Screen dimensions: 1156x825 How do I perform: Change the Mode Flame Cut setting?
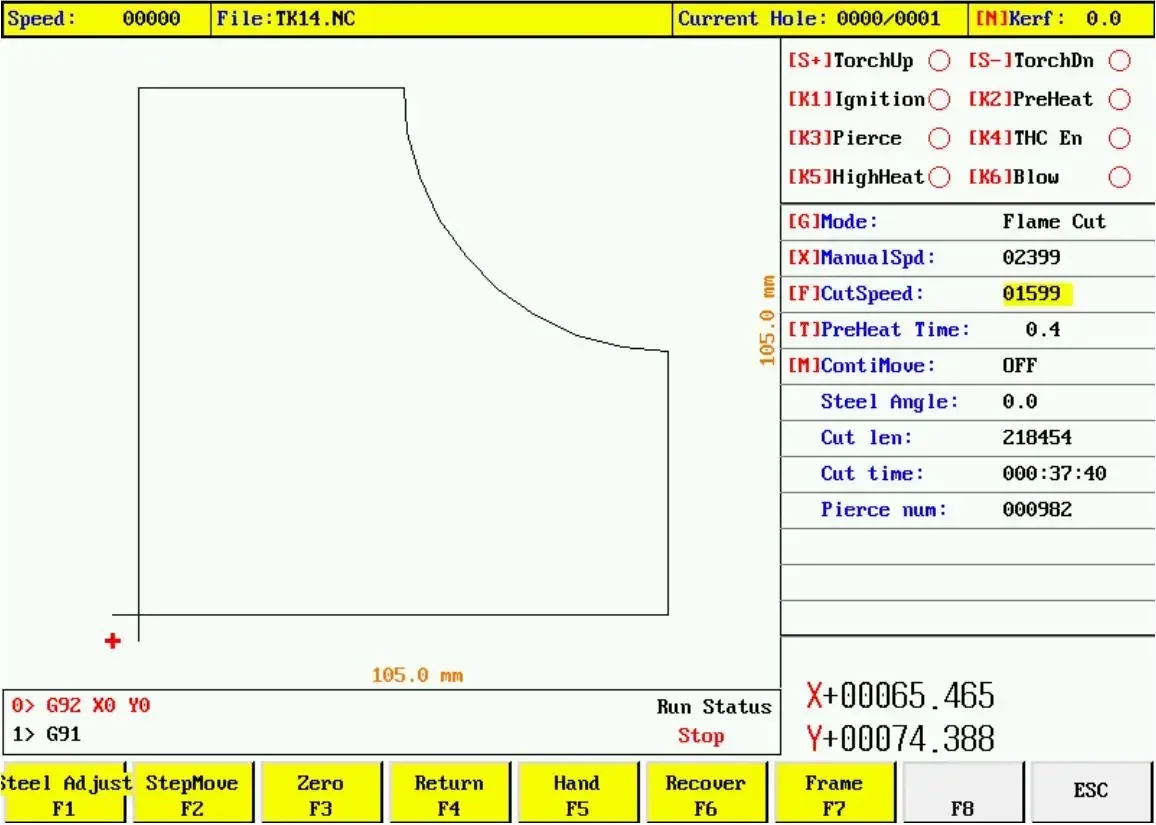pos(1054,222)
